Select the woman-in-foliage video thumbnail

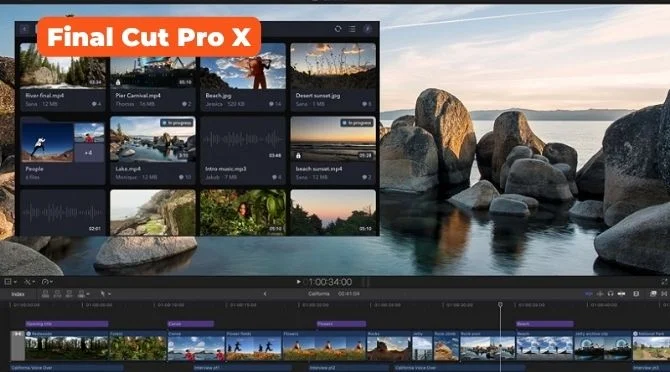(243, 213)
